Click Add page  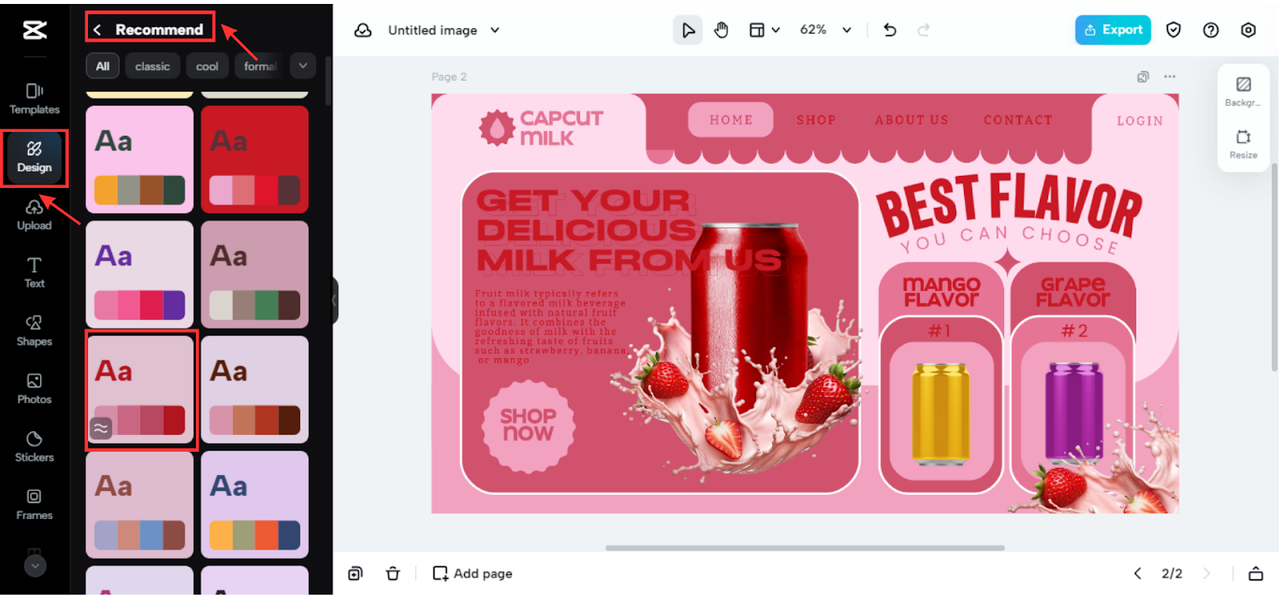(472, 573)
